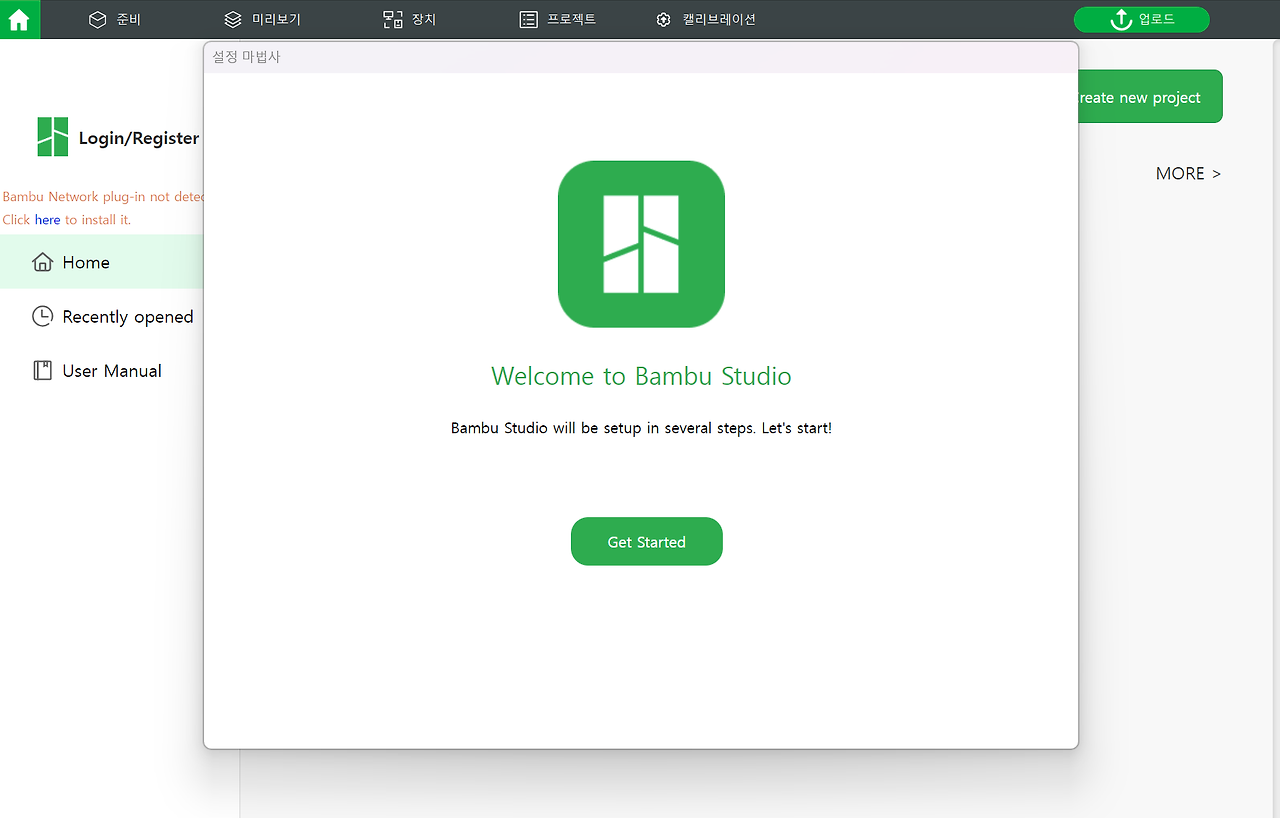Click Login/Register text

coord(139,138)
